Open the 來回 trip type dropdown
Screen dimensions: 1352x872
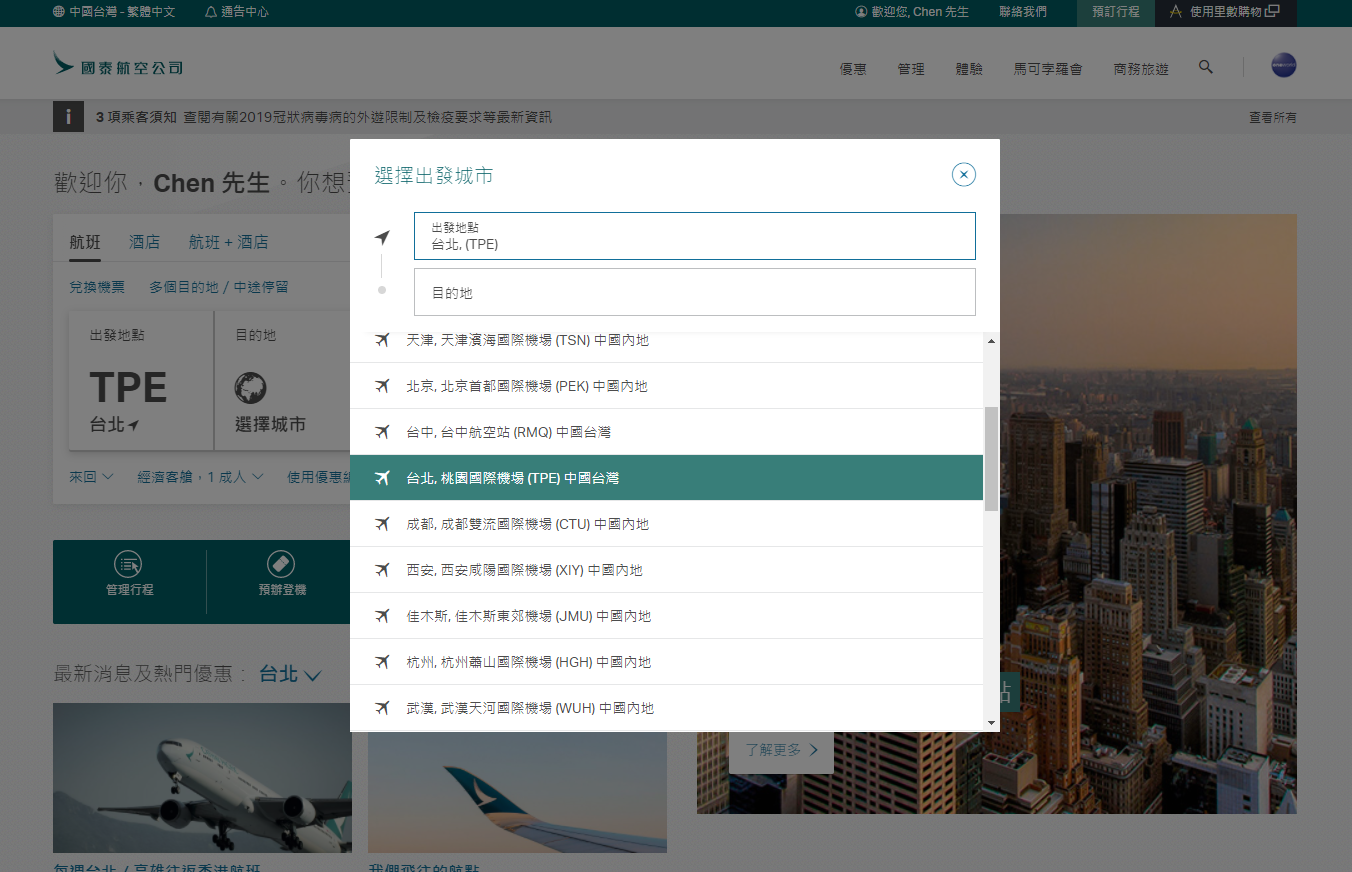pos(91,477)
